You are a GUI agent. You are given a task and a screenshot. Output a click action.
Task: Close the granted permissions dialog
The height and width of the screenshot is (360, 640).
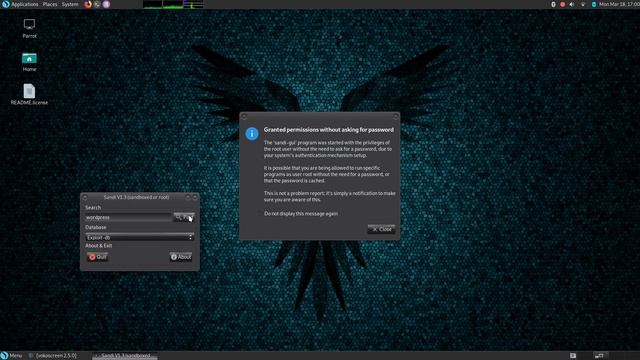tap(381, 229)
